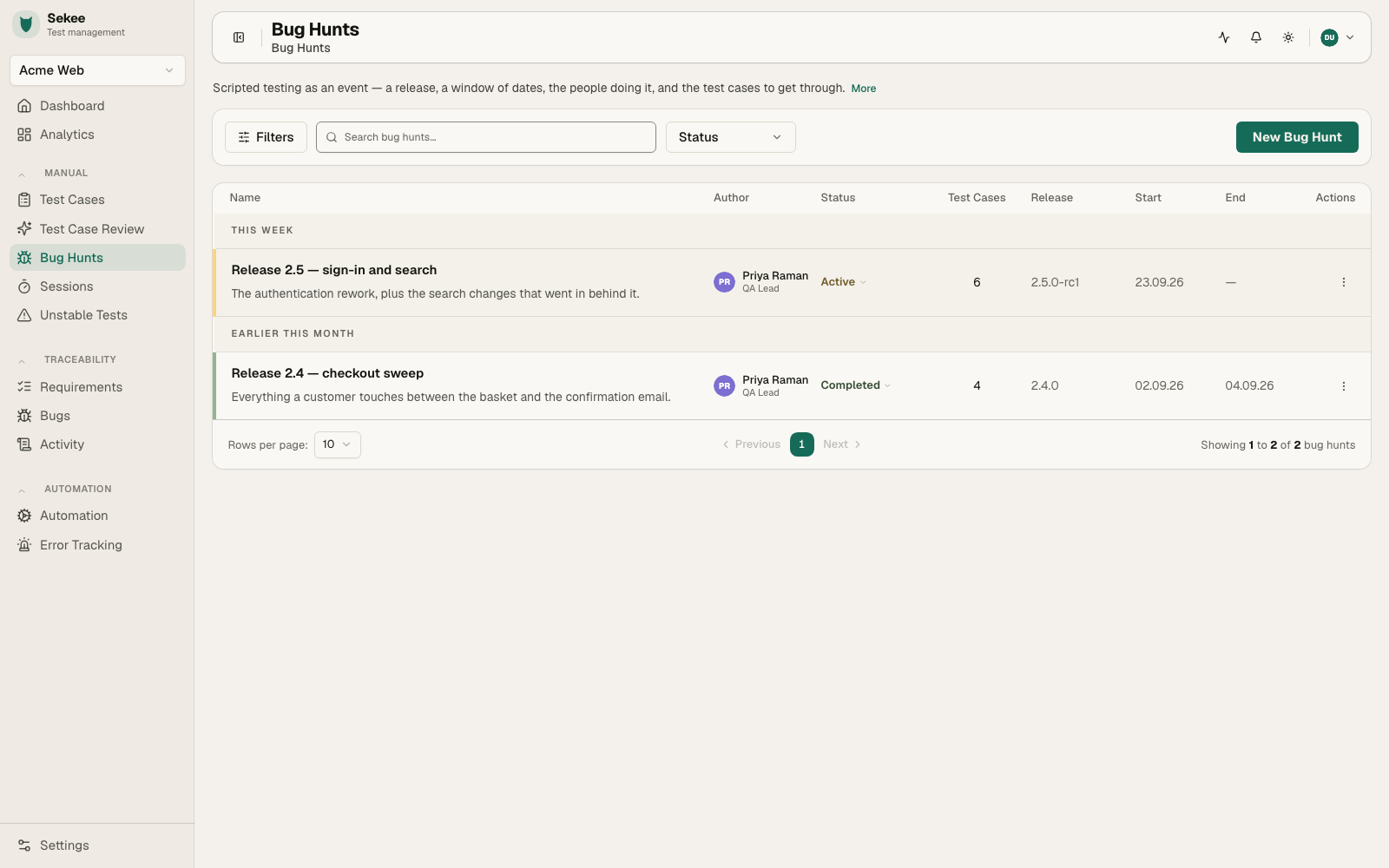Change the Active status dropdown

[x=844, y=282]
